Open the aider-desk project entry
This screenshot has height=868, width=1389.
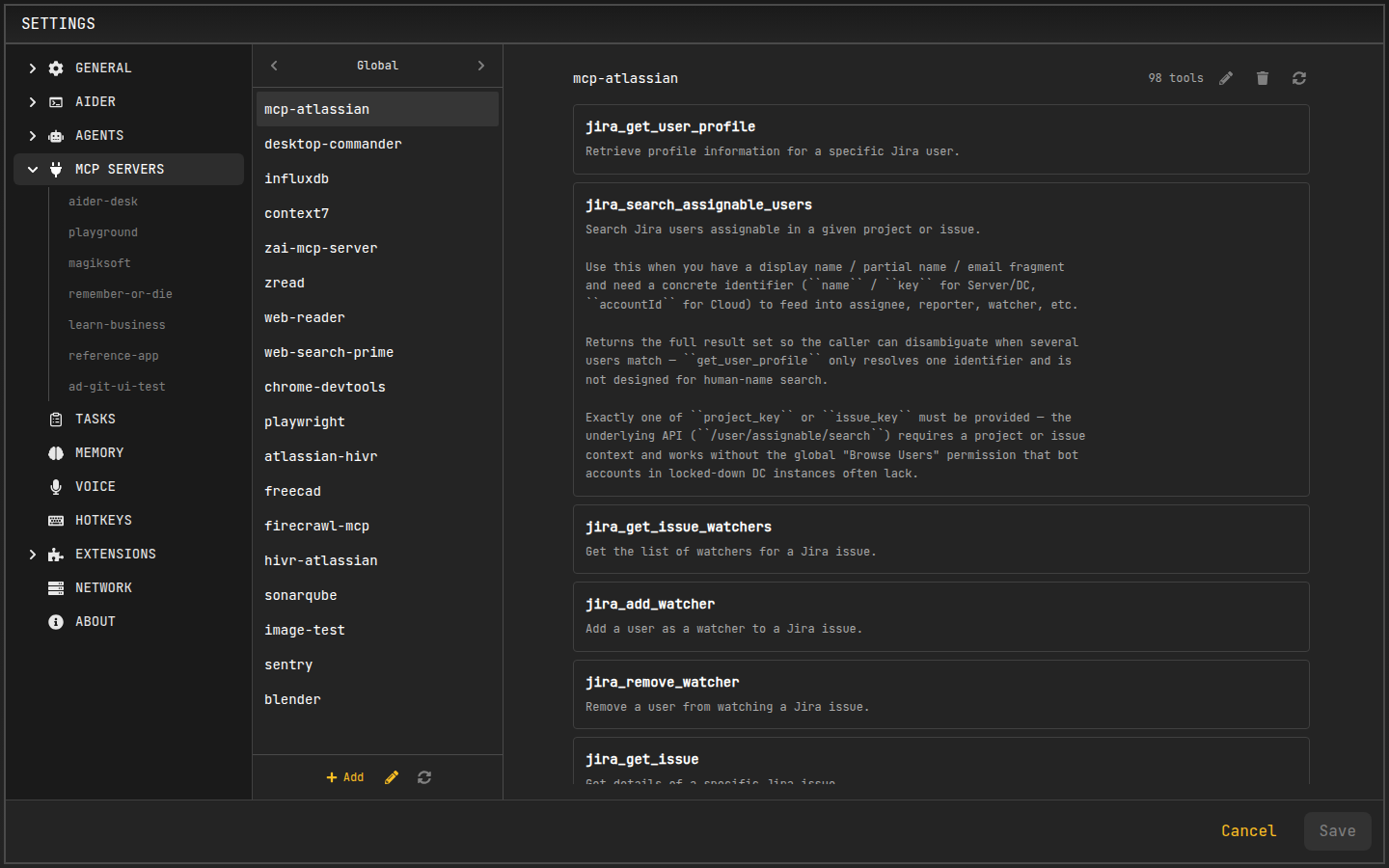103,202
